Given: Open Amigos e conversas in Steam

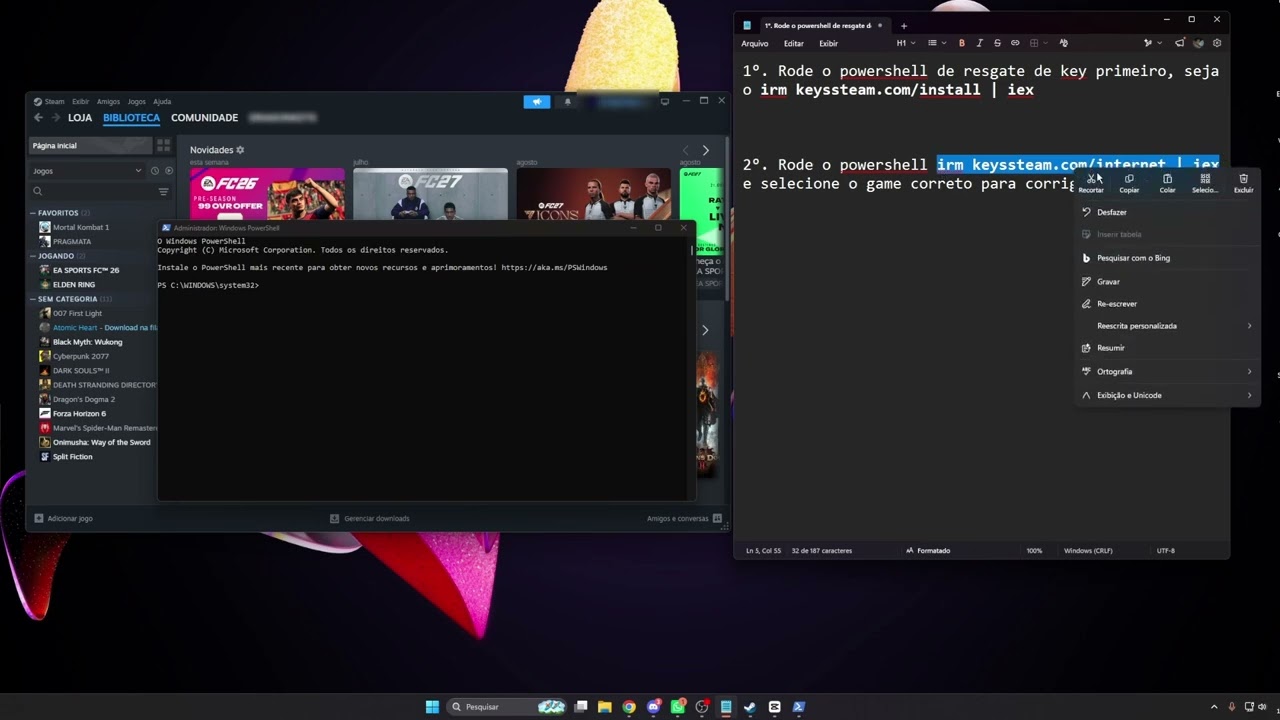Looking at the screenshot, I should [x=685, y=518].
